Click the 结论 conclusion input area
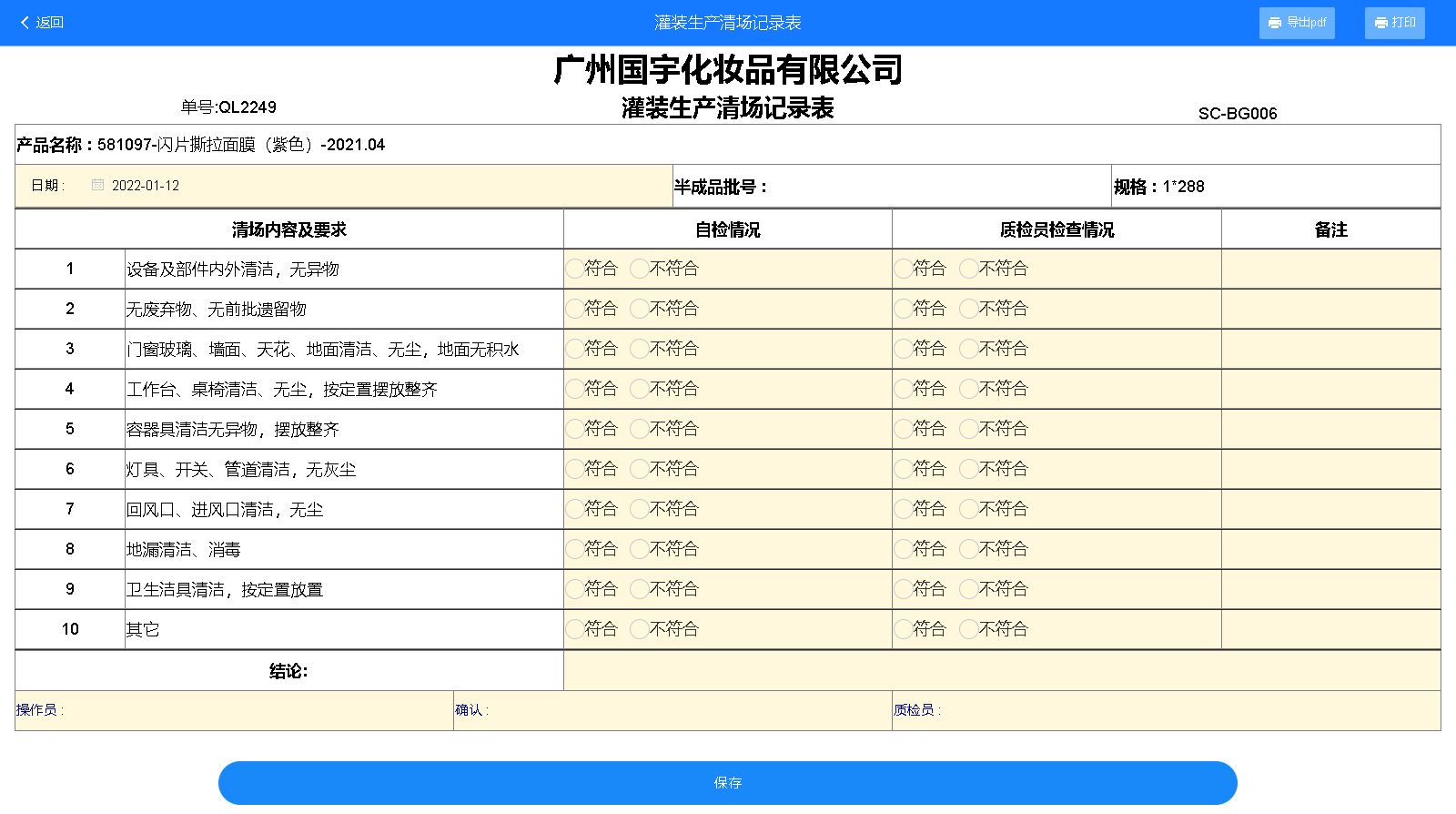The height and width of the screenshot is (814, 1456). coord(1001,671)
